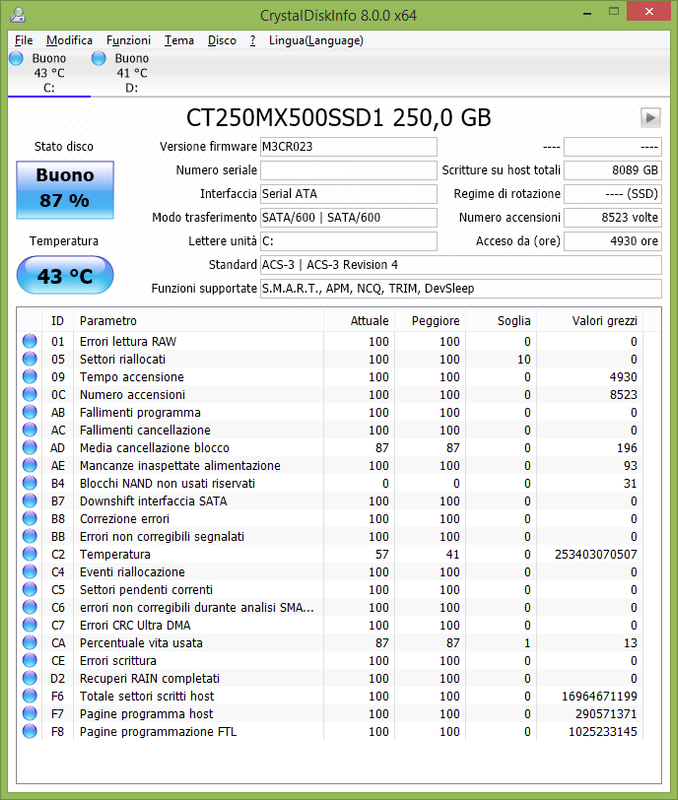The width and height of the screenshot is (678, 800).
Task: Click the status orb for Eventi riallocazione
Action: [x=30, y=571]
